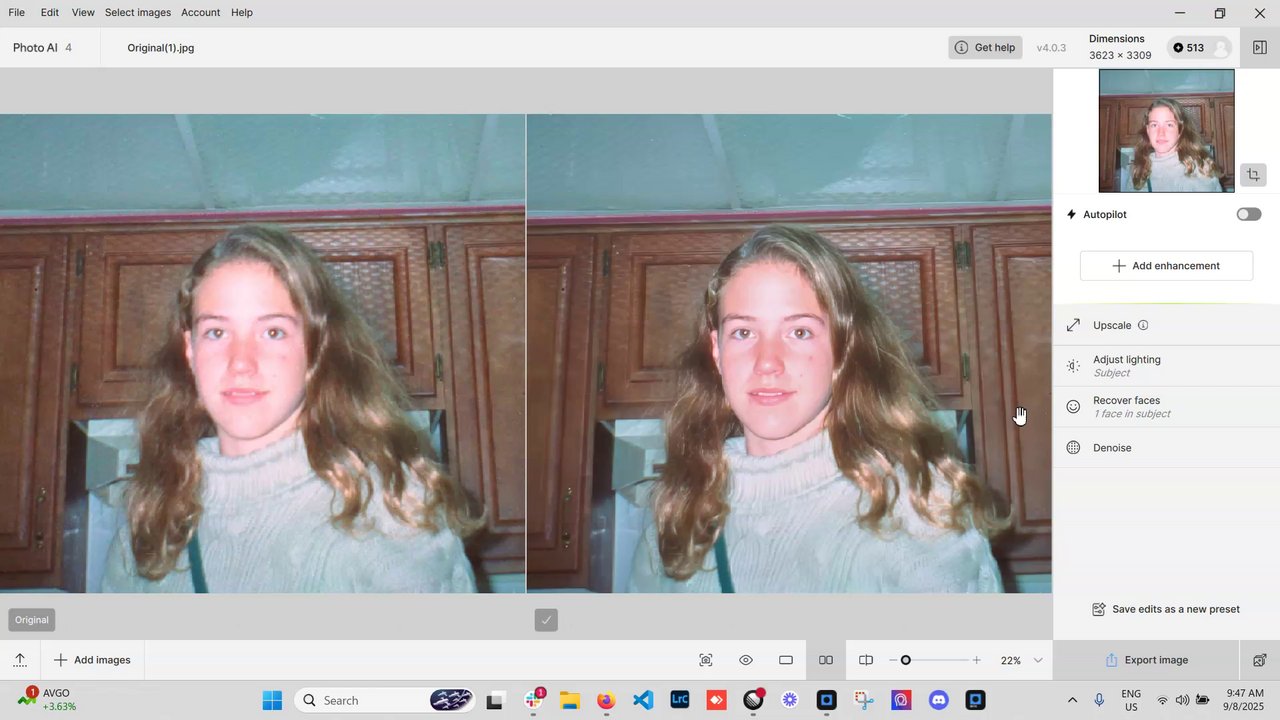
Task: Toggle the right sidebar panel icon
Action: coord(1260,47)
